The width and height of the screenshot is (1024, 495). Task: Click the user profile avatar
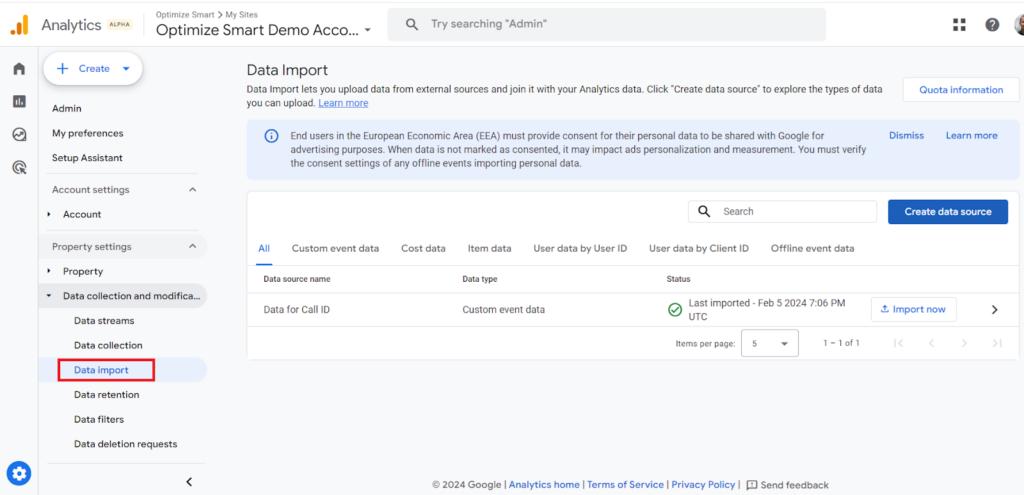coord(1019,25)
